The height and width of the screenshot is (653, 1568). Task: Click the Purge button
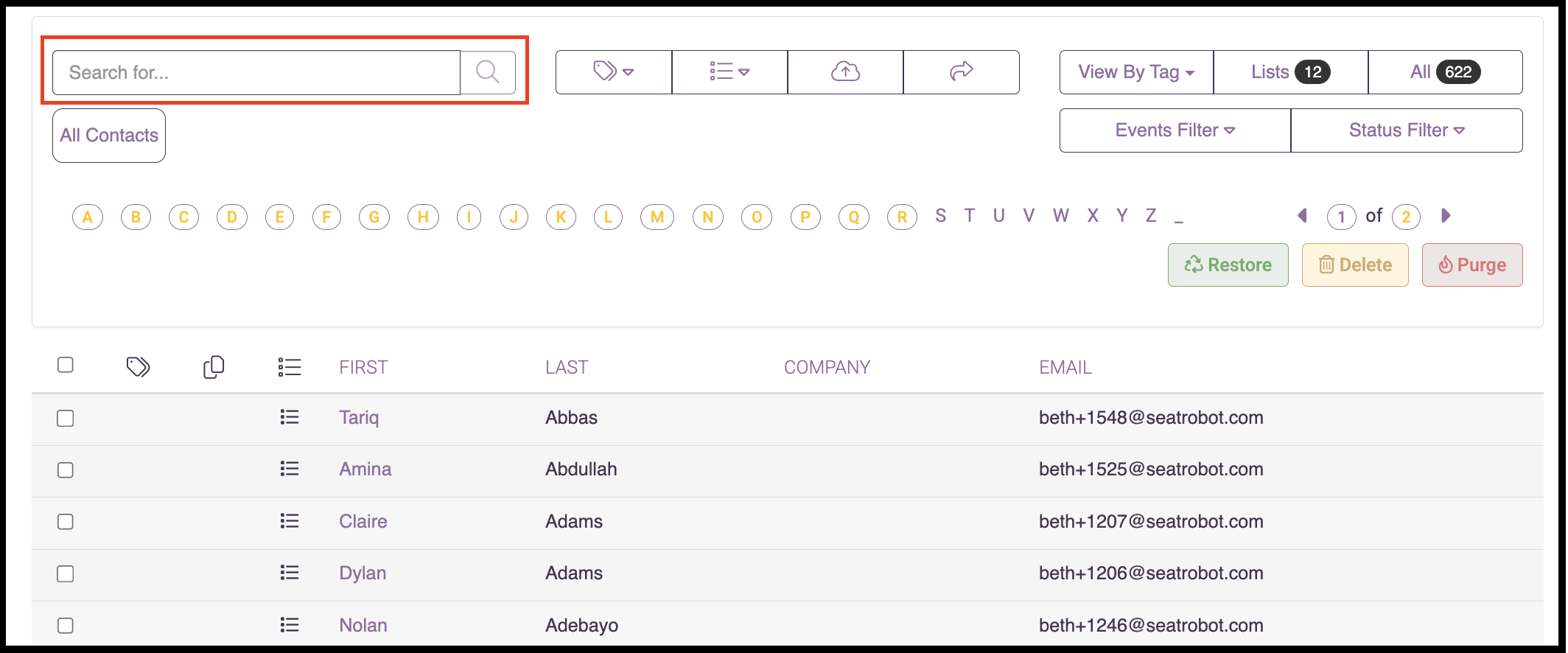point(1472,265)
